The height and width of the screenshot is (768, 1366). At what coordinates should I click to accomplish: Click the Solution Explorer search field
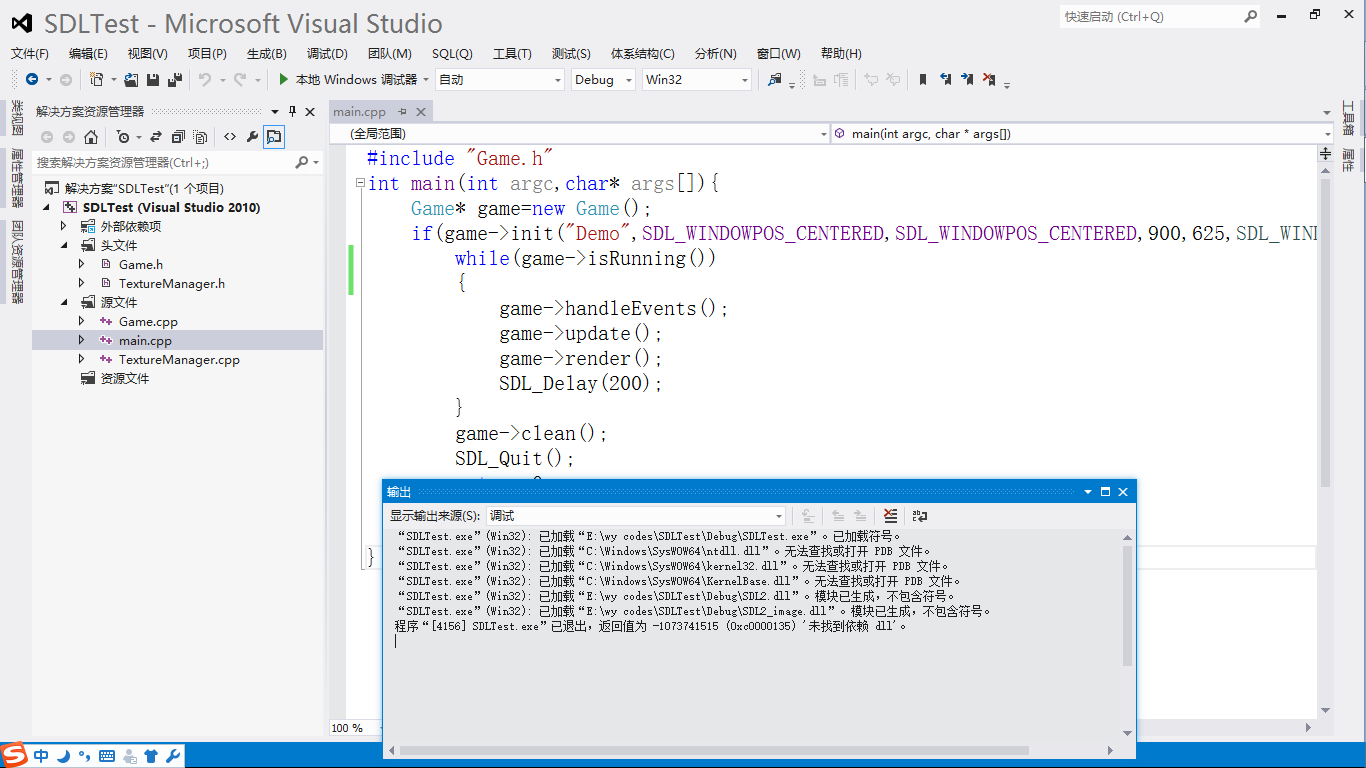pyautogui.click(x=165, y=162)
